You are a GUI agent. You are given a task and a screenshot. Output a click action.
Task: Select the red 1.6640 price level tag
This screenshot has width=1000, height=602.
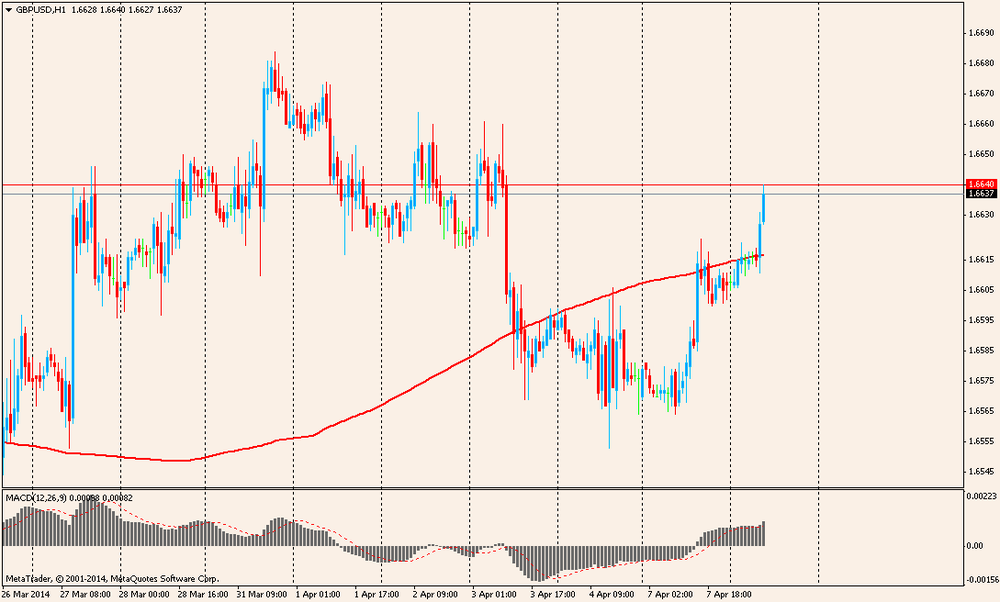coord(981,184)
